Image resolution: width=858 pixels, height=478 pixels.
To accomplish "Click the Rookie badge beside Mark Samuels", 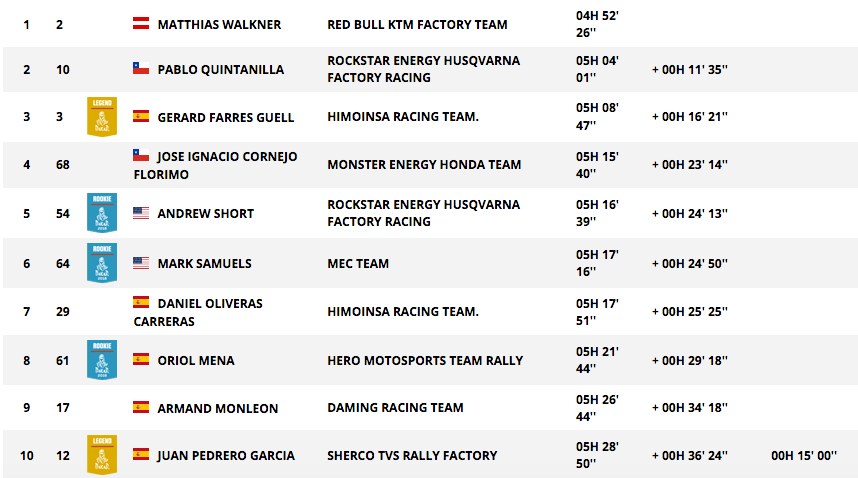I will pos(102,263).
